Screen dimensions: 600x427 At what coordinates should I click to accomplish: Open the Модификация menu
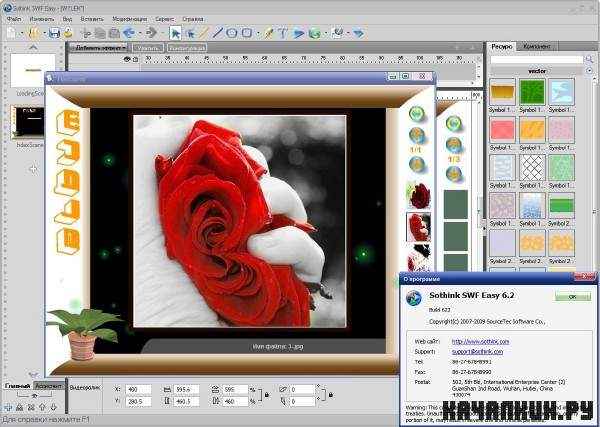point(130,19)
